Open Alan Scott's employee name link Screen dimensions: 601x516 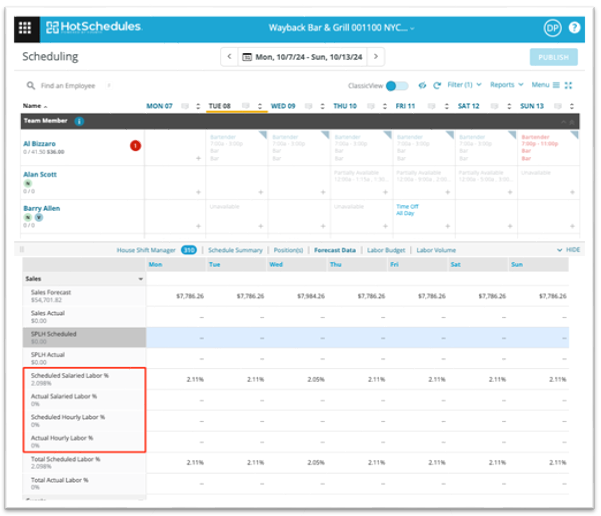point(42,173)
